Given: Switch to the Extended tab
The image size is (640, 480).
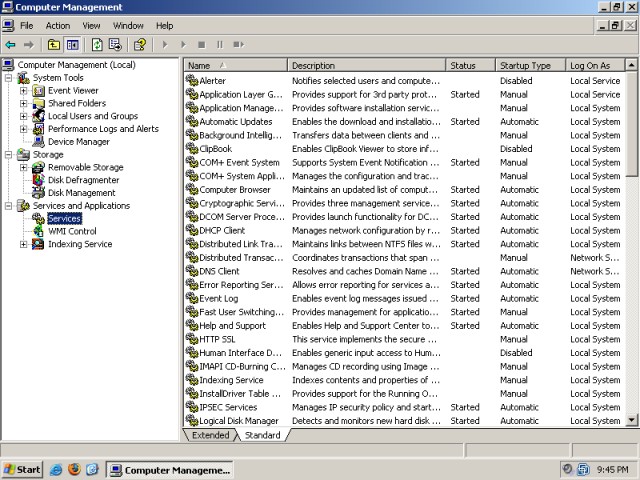Looking at the screenshot, I should pos(210,435).
